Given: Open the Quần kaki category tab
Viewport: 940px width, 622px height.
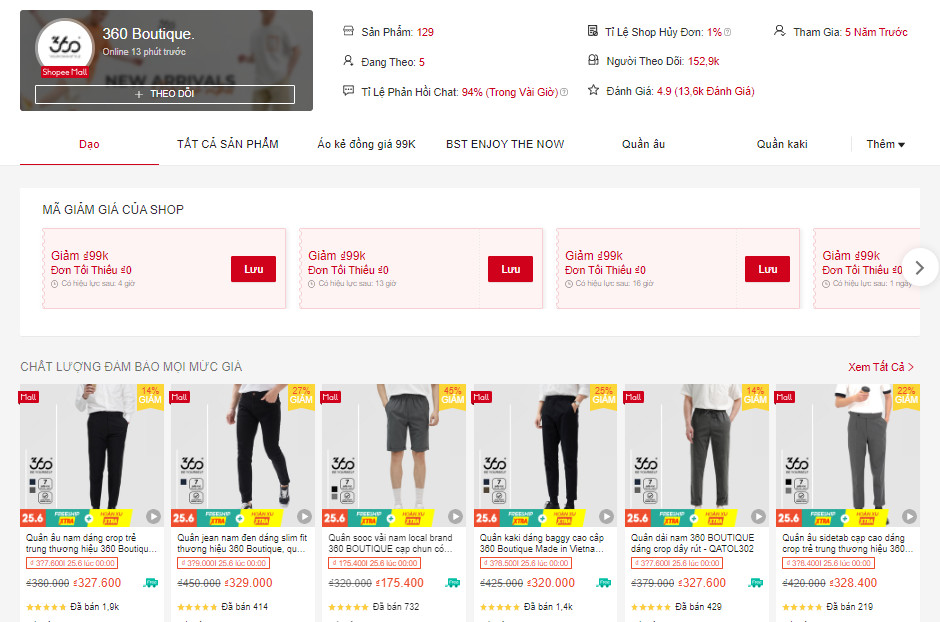Looking at the screenshot, I should pyautogui.click(x=782, y=144).
